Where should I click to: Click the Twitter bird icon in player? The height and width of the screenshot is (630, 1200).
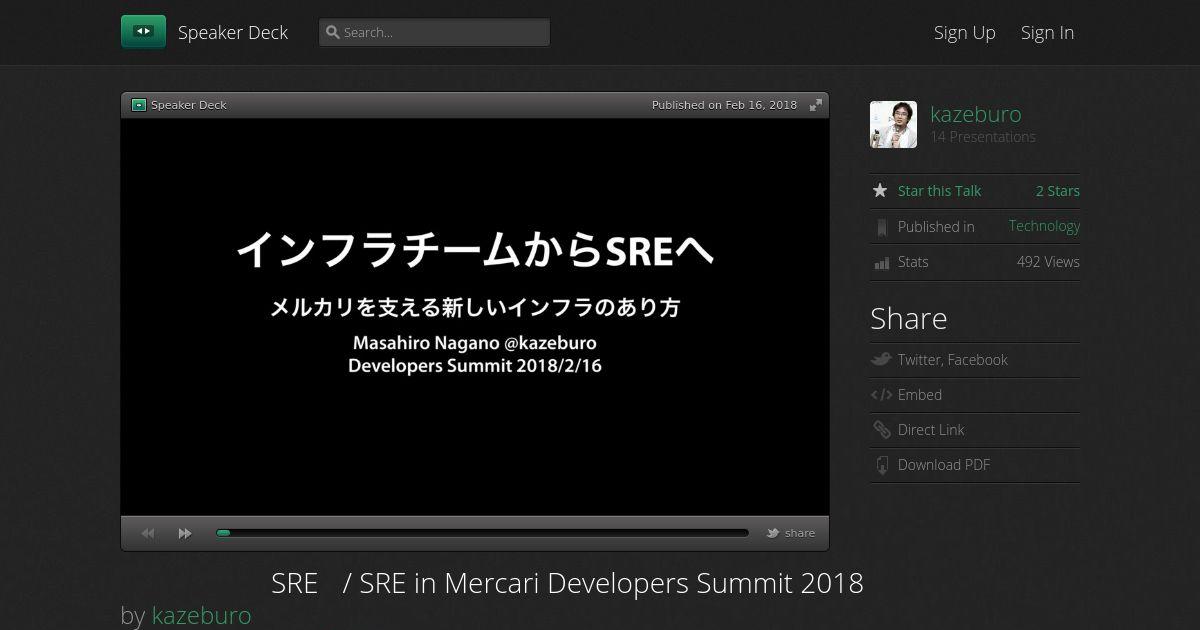click(x=773, y=533)
